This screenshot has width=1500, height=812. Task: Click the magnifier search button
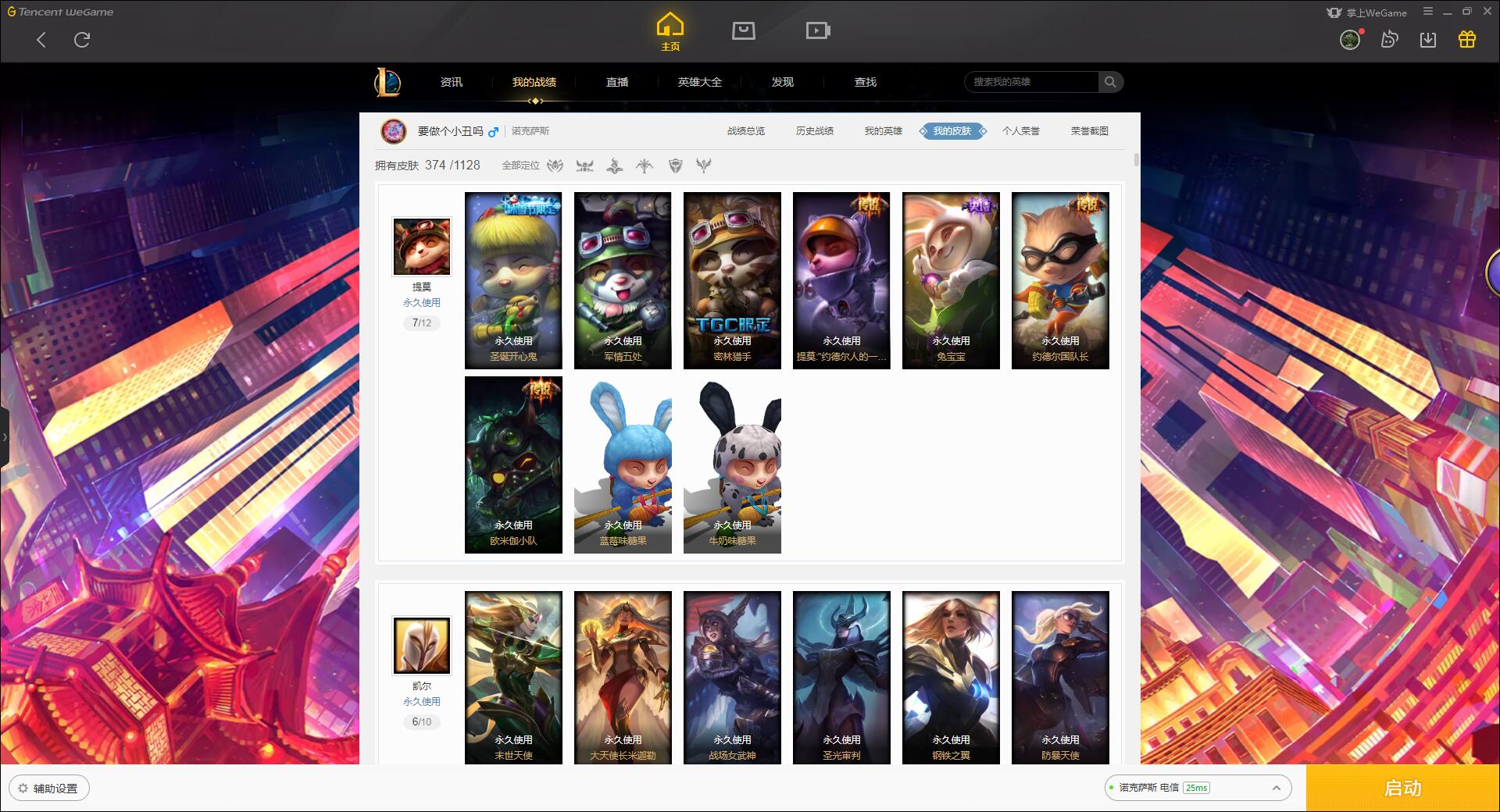1110,82
